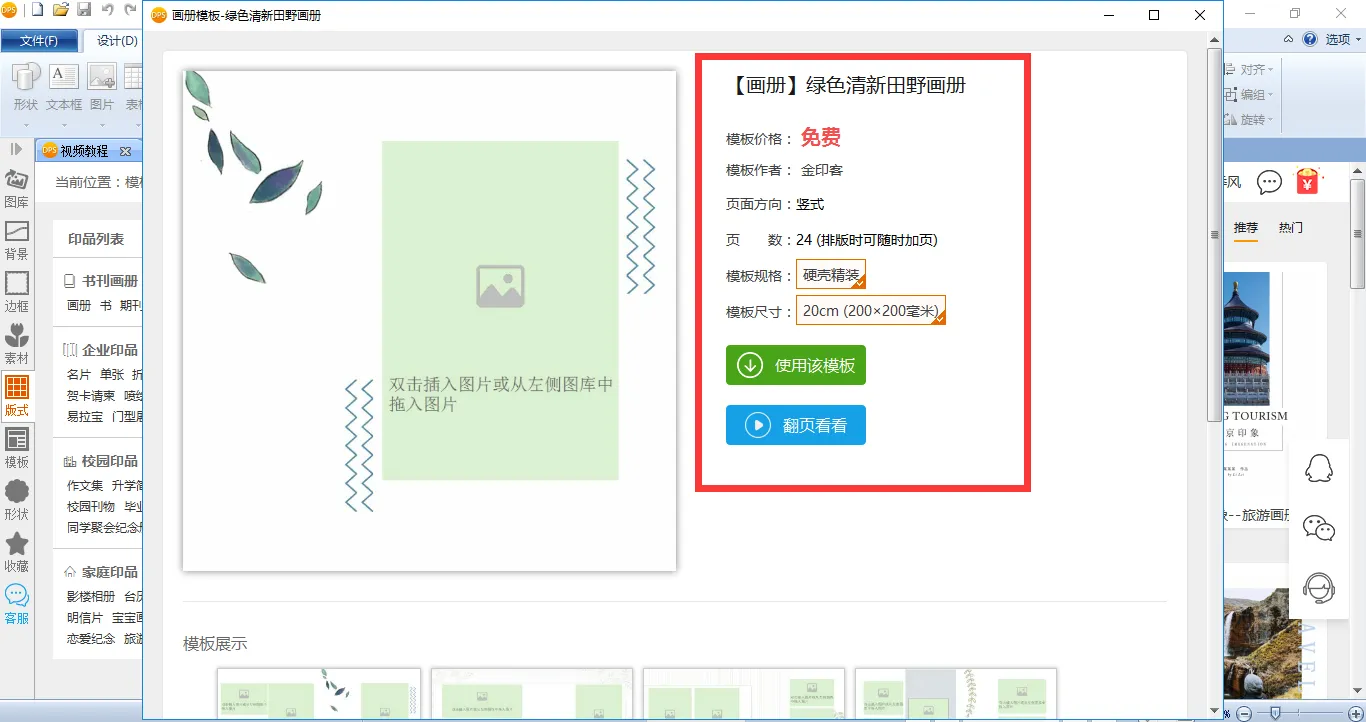Click the 使用该模板 green button
1366x722 pixels.
pos(796,365)
